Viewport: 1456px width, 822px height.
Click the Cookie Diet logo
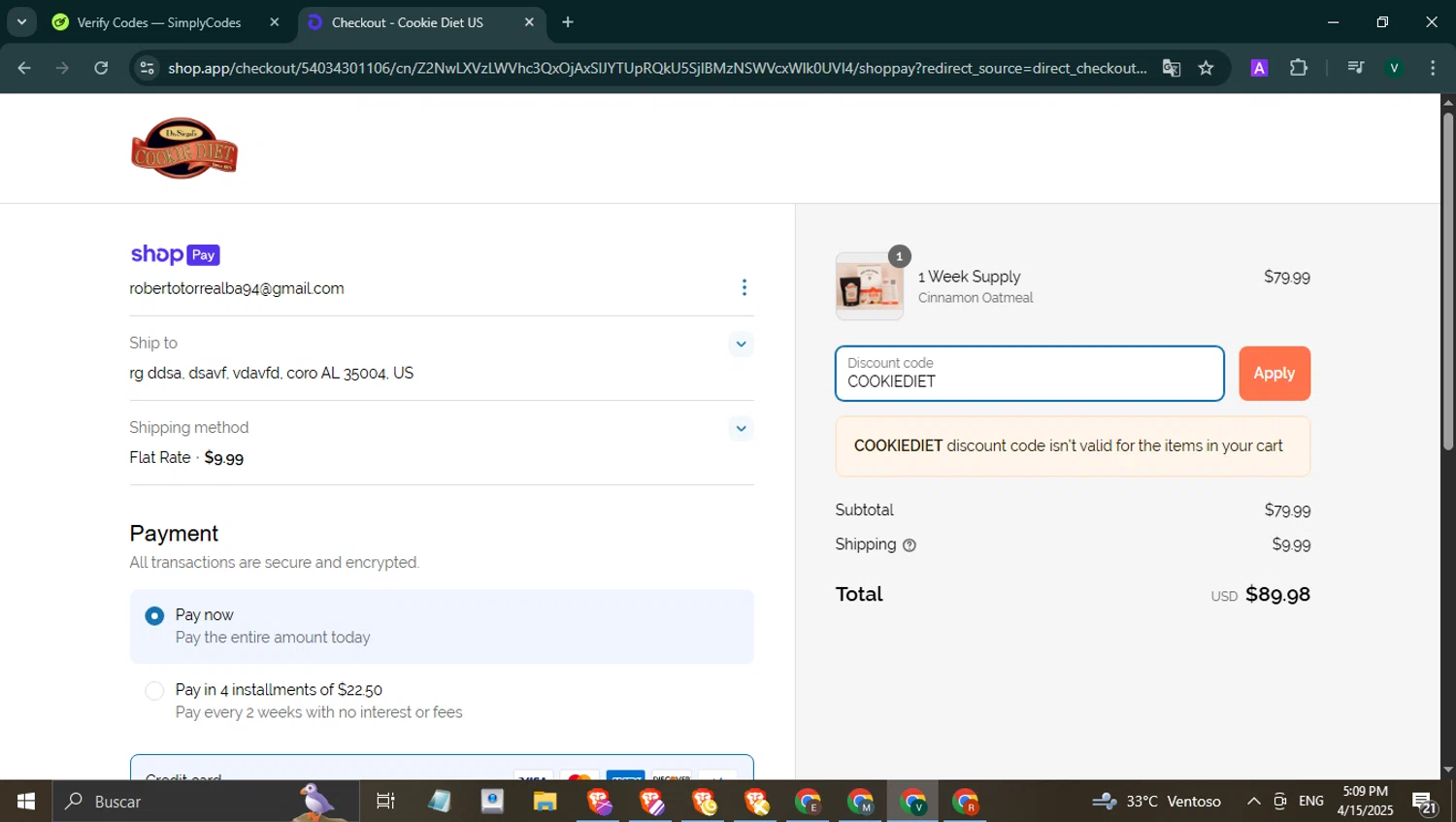(184, 148)
